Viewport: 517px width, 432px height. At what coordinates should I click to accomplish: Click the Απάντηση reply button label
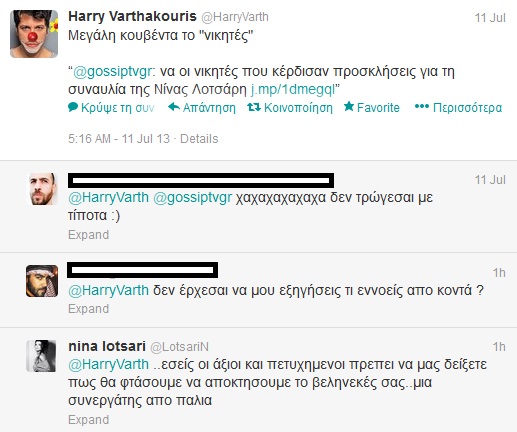209,108
